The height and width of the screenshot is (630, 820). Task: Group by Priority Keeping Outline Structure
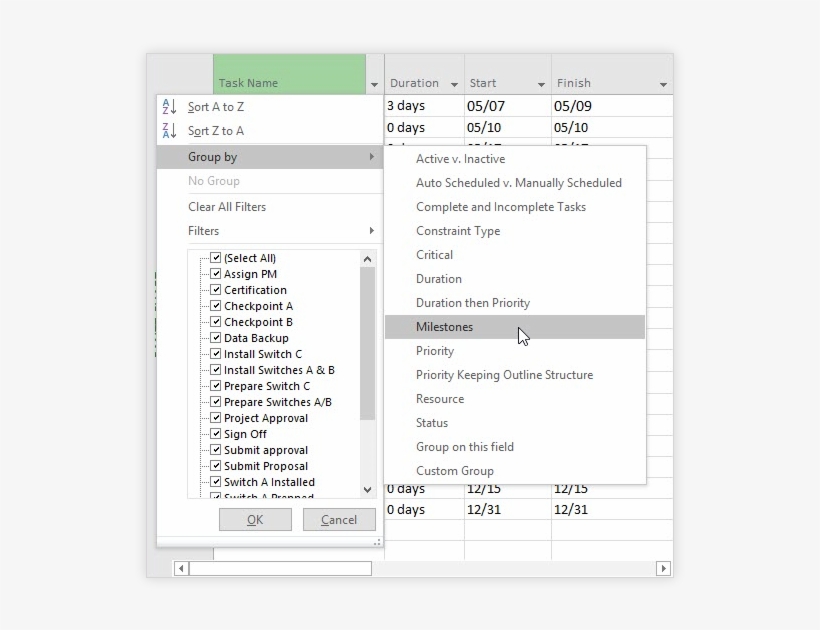(515, 375)
